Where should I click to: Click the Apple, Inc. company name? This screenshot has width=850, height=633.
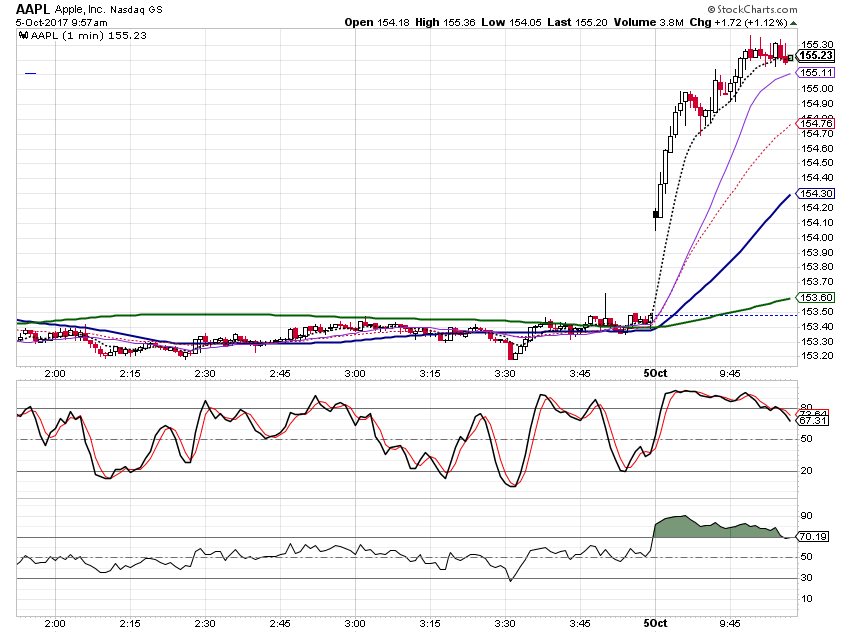tap(80, 9)
